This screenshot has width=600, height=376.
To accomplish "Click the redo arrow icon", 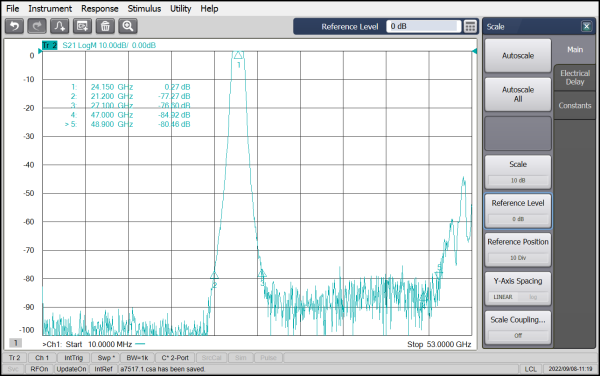I will coord(37,26).
